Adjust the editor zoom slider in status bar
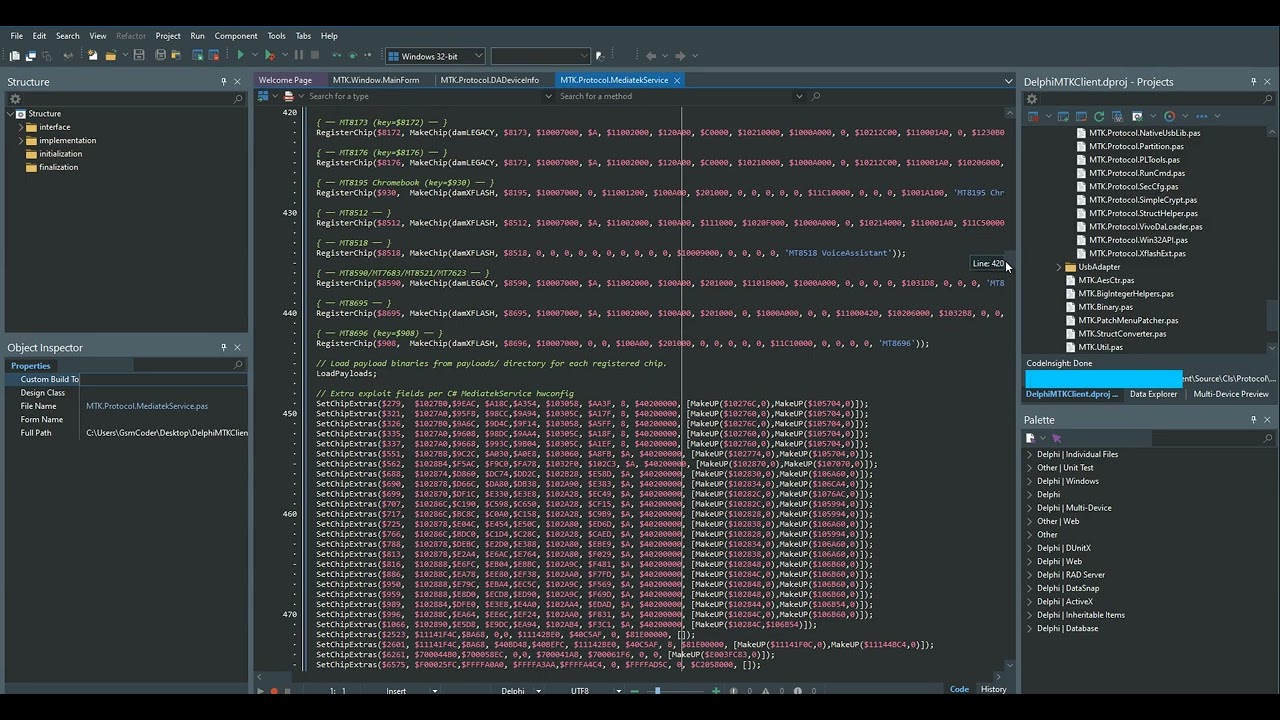This screenshot has width=1280, height=720. (x=657, y=690)
